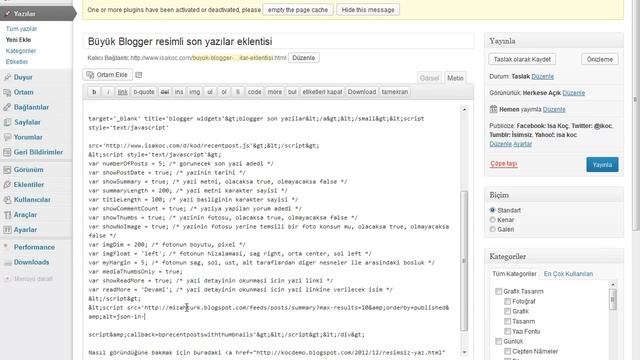
Task: Click the Downloads menu icon
Action: 7,262
